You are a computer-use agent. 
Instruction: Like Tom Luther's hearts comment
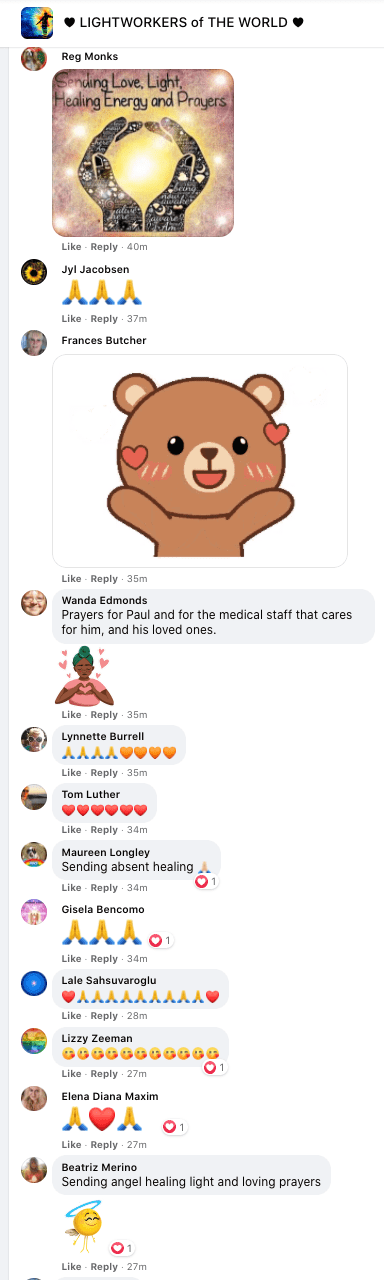pyautogui.click(x=71, y=830)
